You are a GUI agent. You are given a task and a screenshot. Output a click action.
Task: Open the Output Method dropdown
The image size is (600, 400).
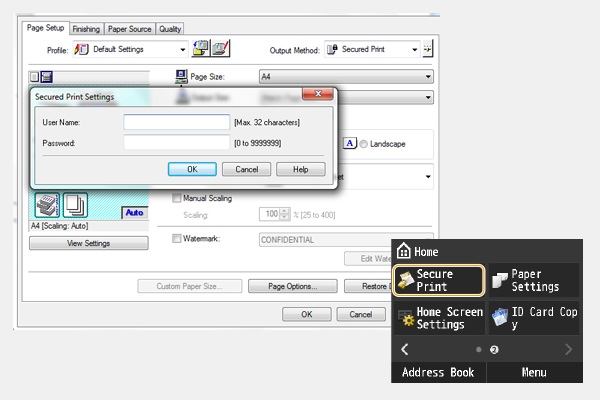tap(412, 49)
